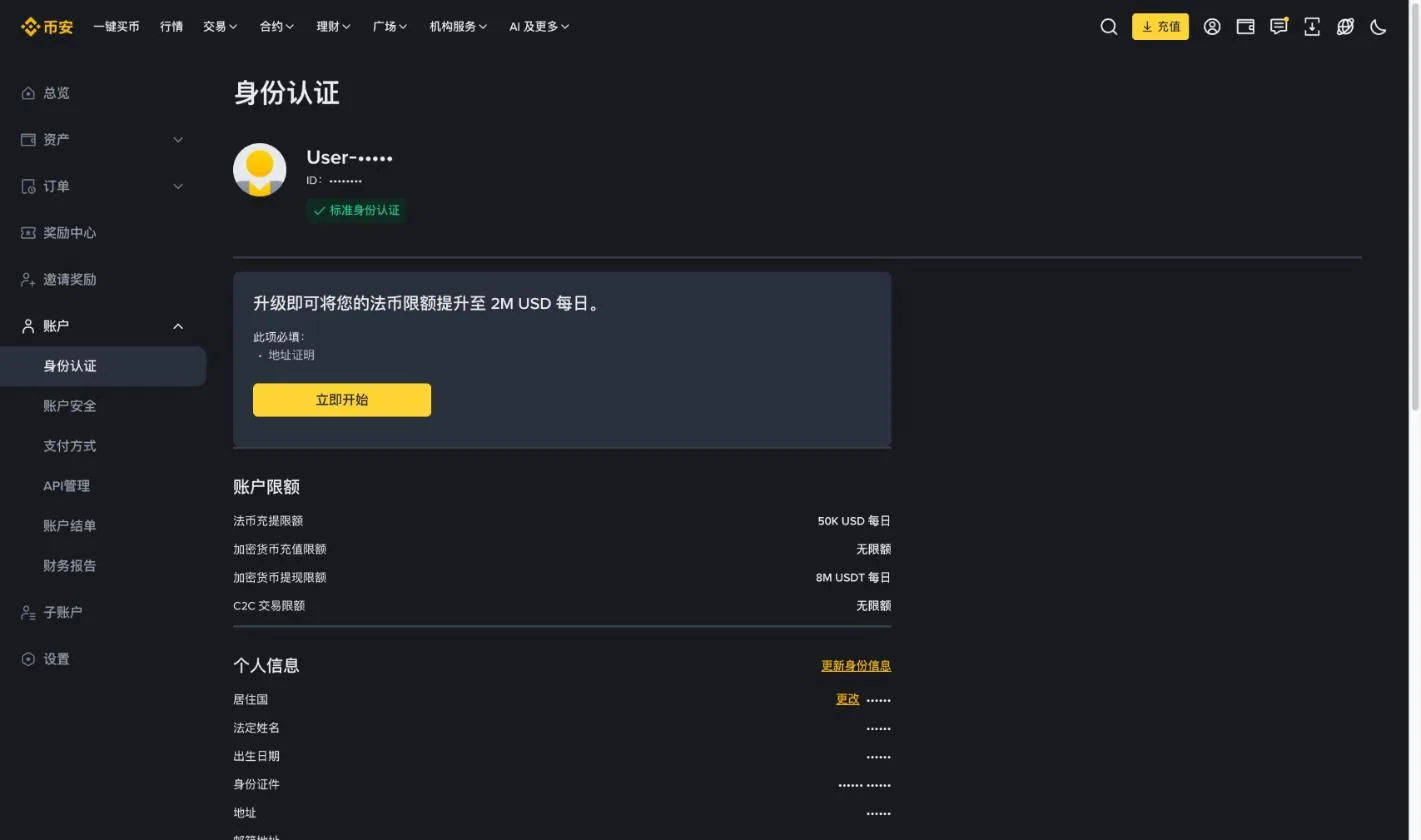Click the 更新身份信息 link

[856, 666]
